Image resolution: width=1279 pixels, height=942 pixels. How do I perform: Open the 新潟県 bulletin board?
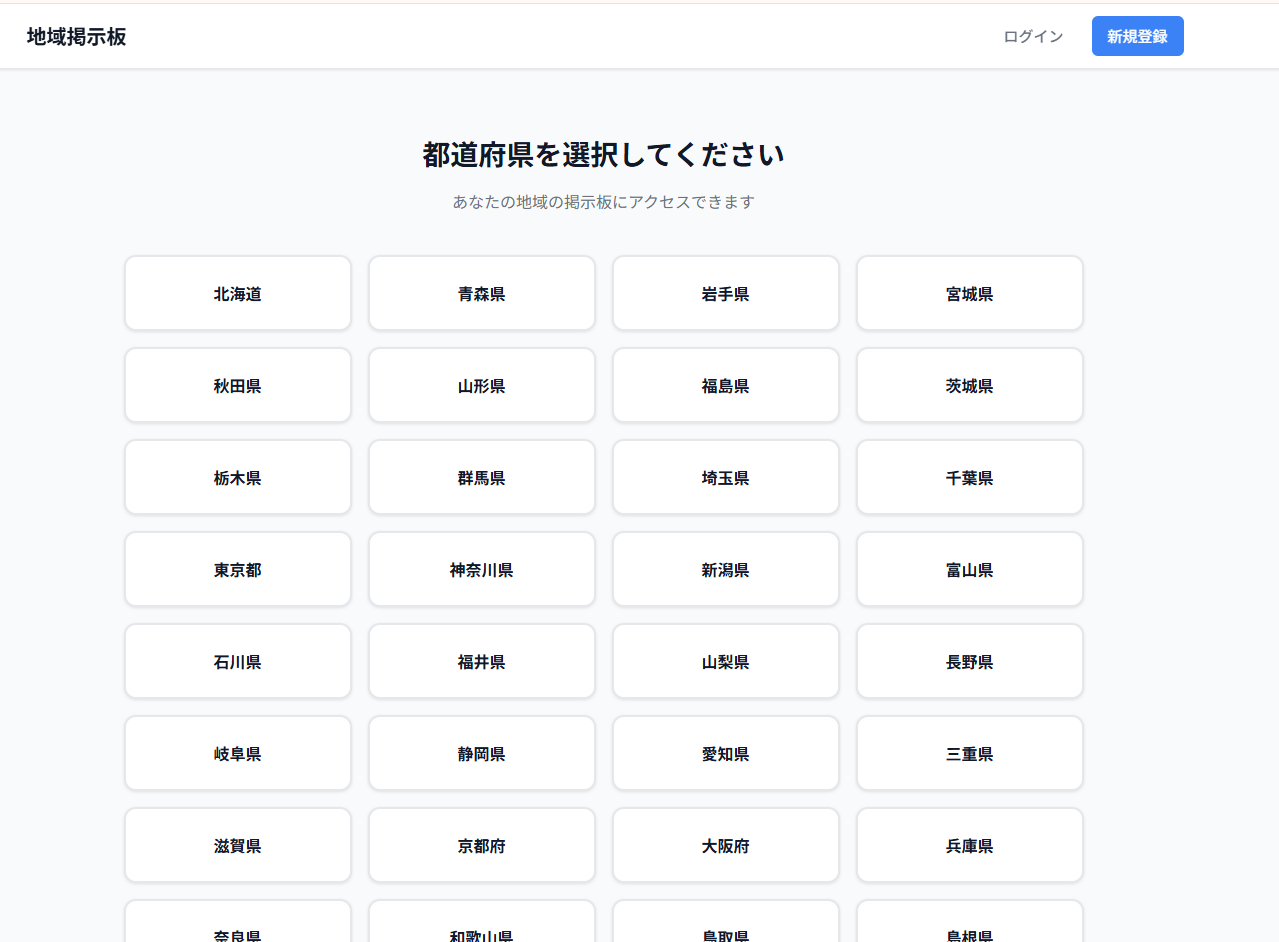pos(725,569)
